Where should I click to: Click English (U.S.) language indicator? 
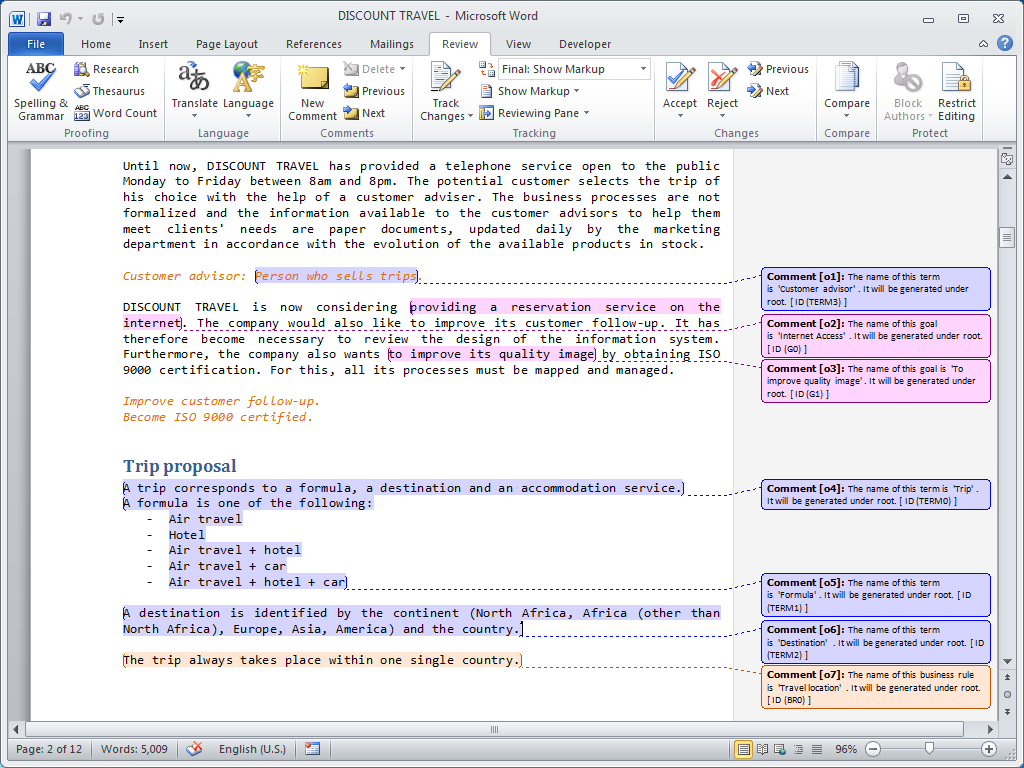[252, 749]
